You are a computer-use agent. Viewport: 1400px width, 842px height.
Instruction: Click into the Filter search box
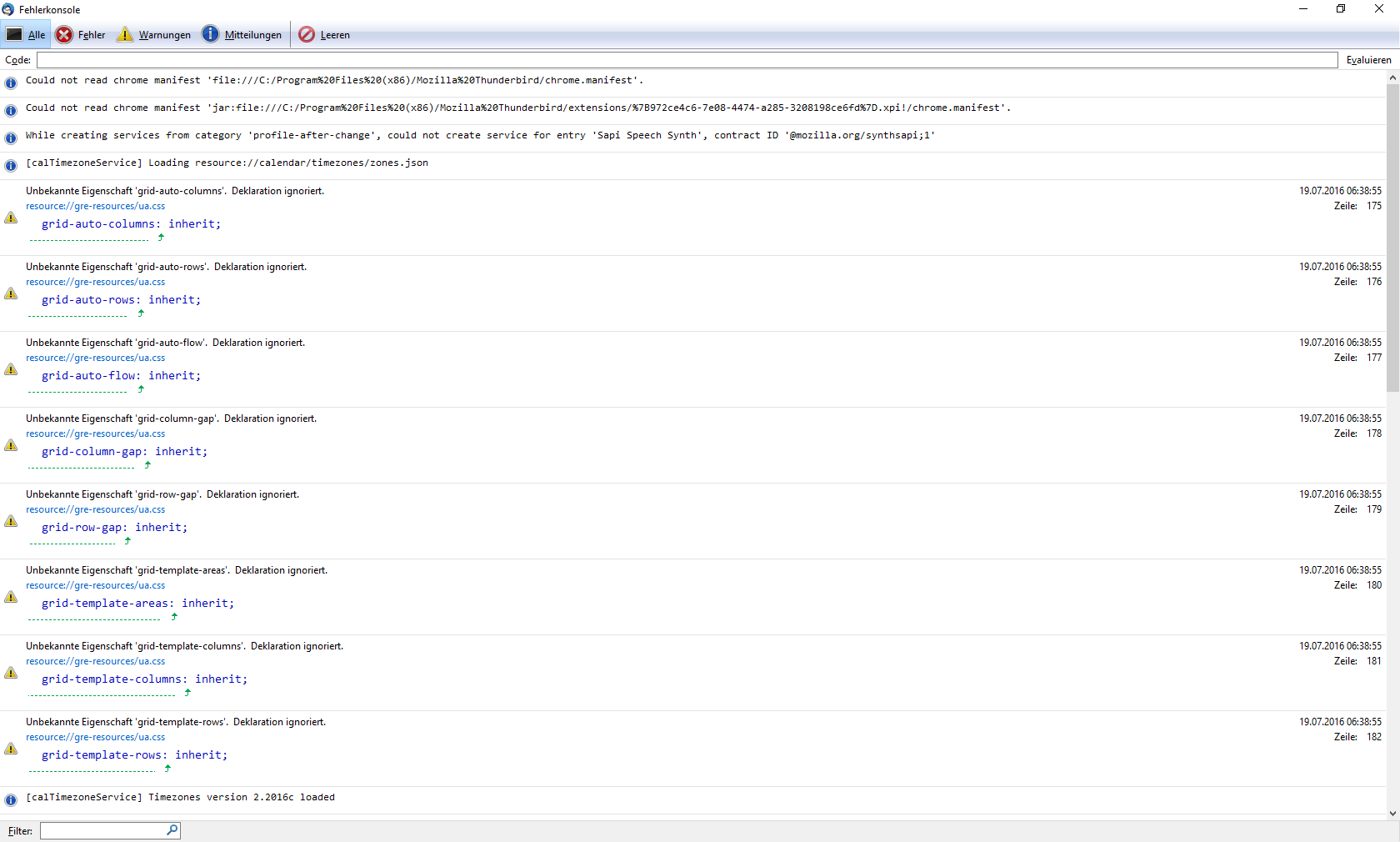[102, 830]
